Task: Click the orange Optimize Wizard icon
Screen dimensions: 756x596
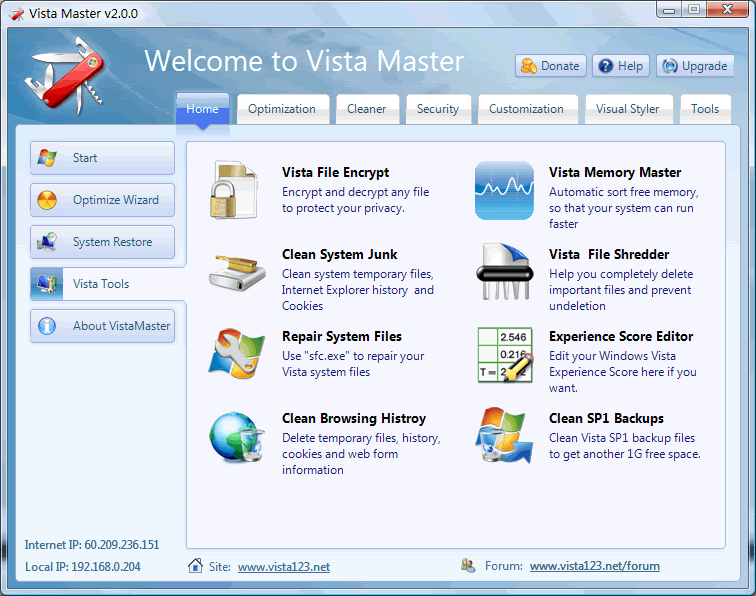Action: [x=47, y=200]
